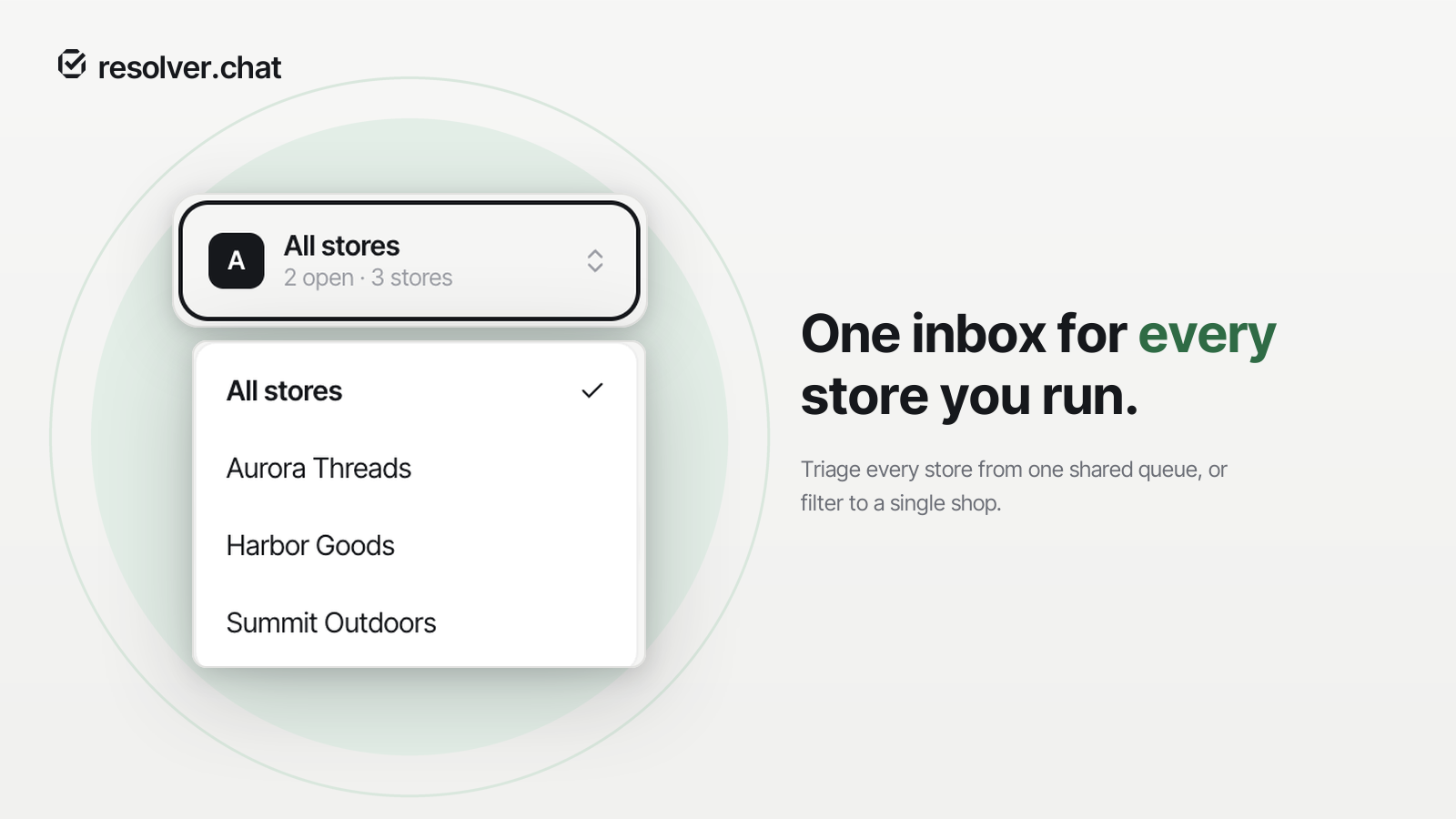Open the All stores store switcher
1456x819 pixels.
pos(409,261)
